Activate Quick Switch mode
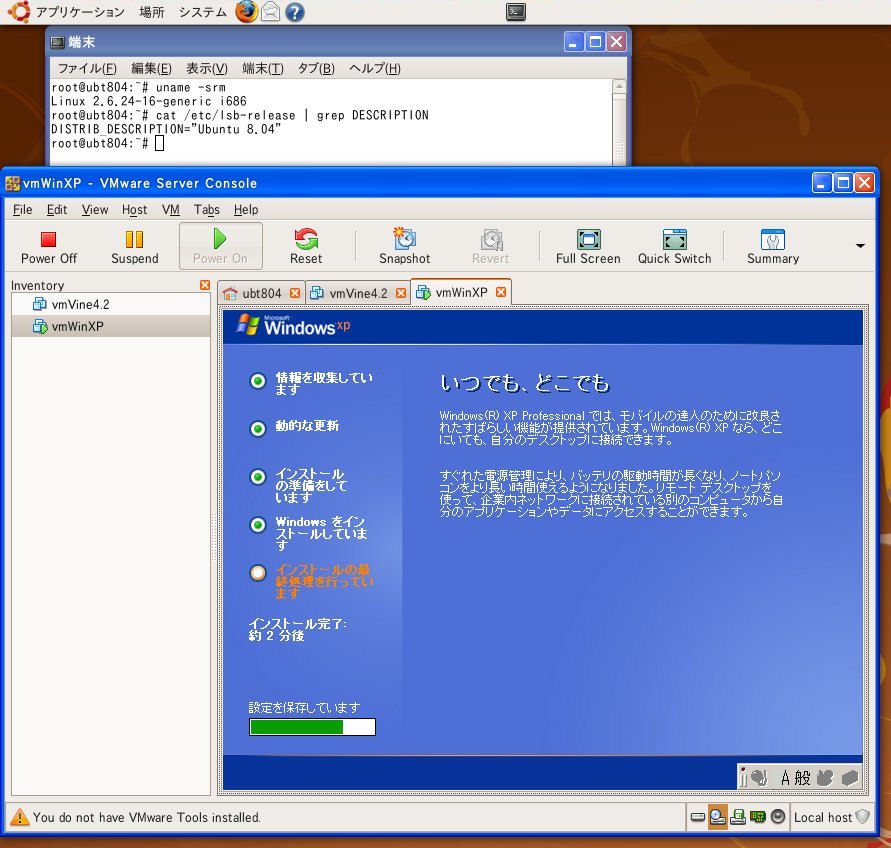 tap(675, 247)
